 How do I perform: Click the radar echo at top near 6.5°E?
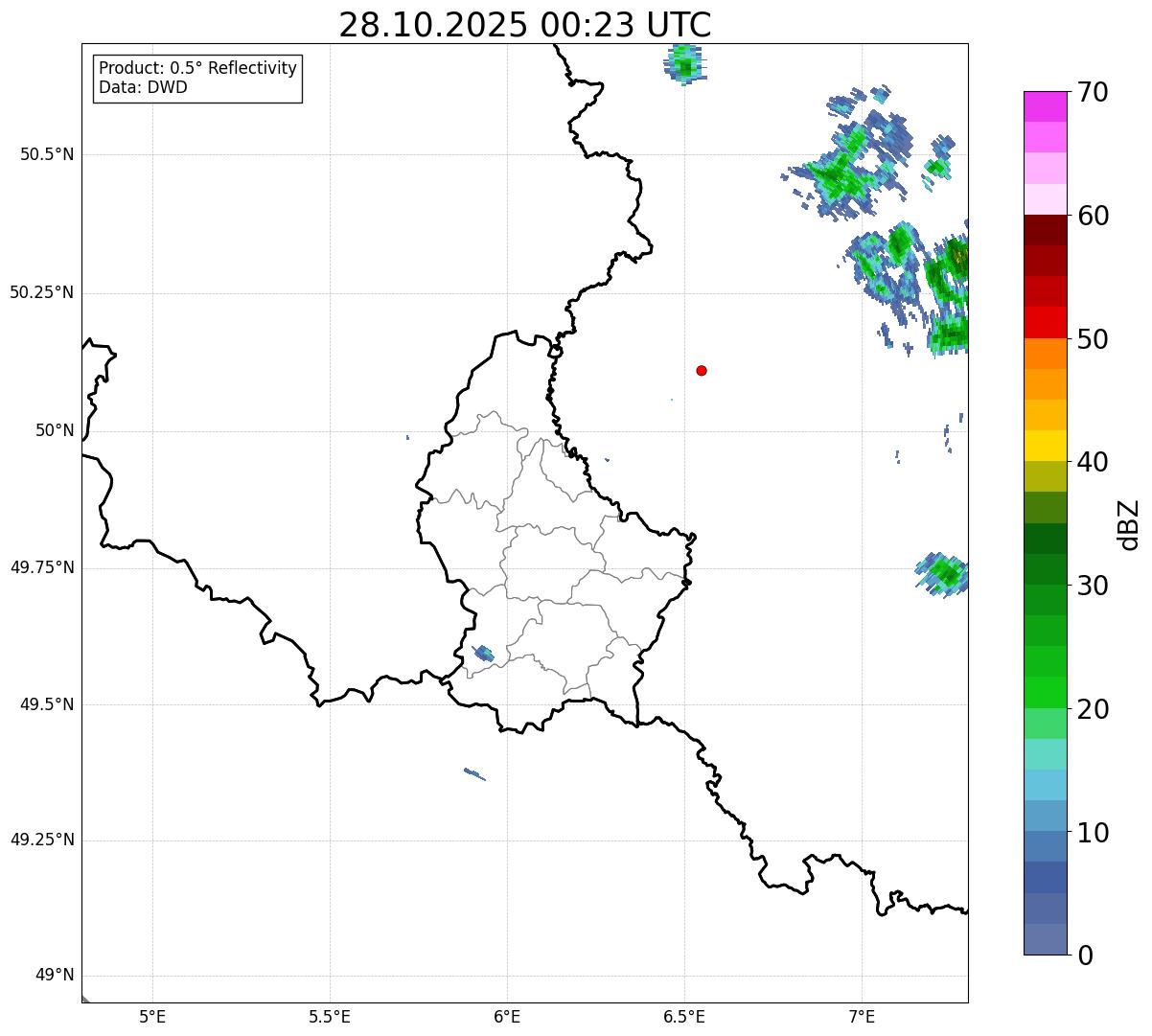click(x=684, y=64)
